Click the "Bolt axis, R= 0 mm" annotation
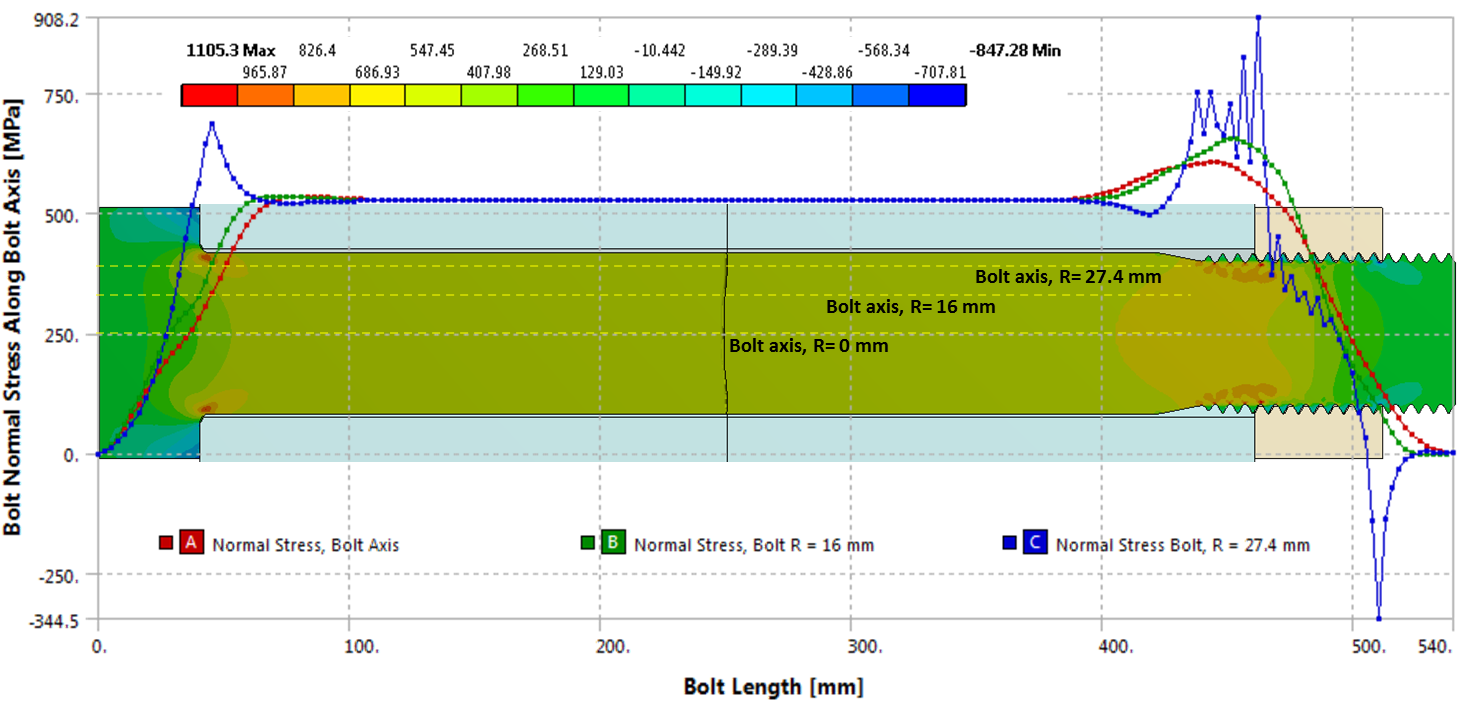 808,346
